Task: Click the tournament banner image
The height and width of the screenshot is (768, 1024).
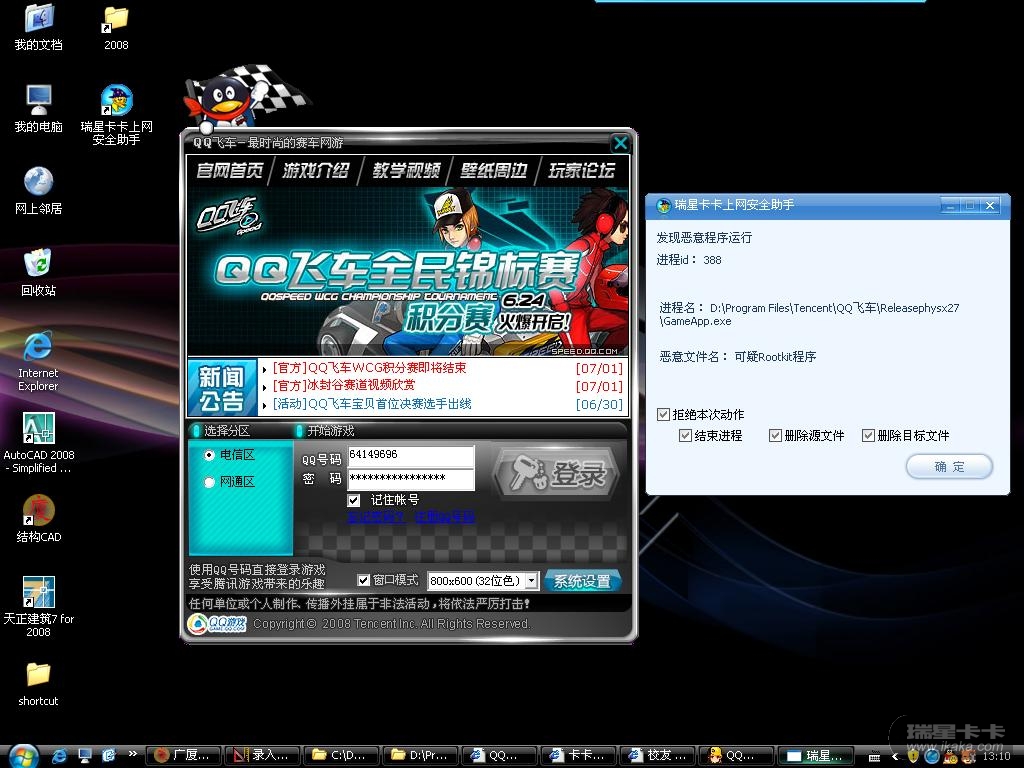Action: pos(408,271)
